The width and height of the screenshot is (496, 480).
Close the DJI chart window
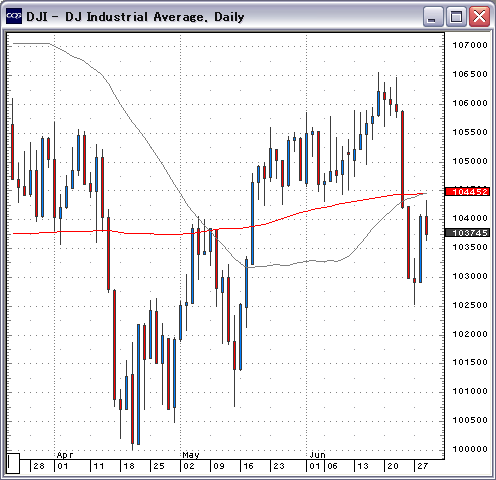[x=479, y=16]
